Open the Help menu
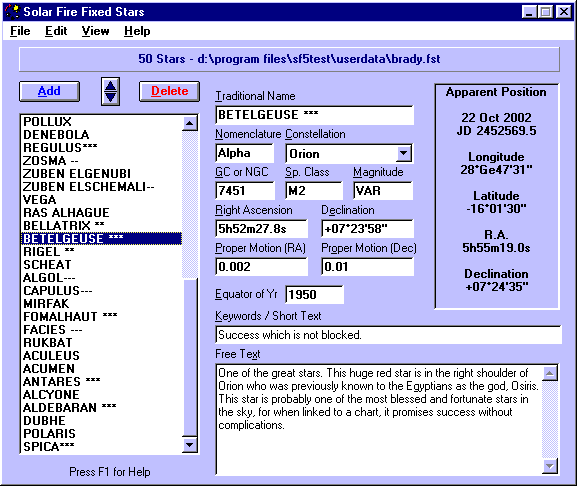The width and height of the screenshot is (577, 486). 137,31
